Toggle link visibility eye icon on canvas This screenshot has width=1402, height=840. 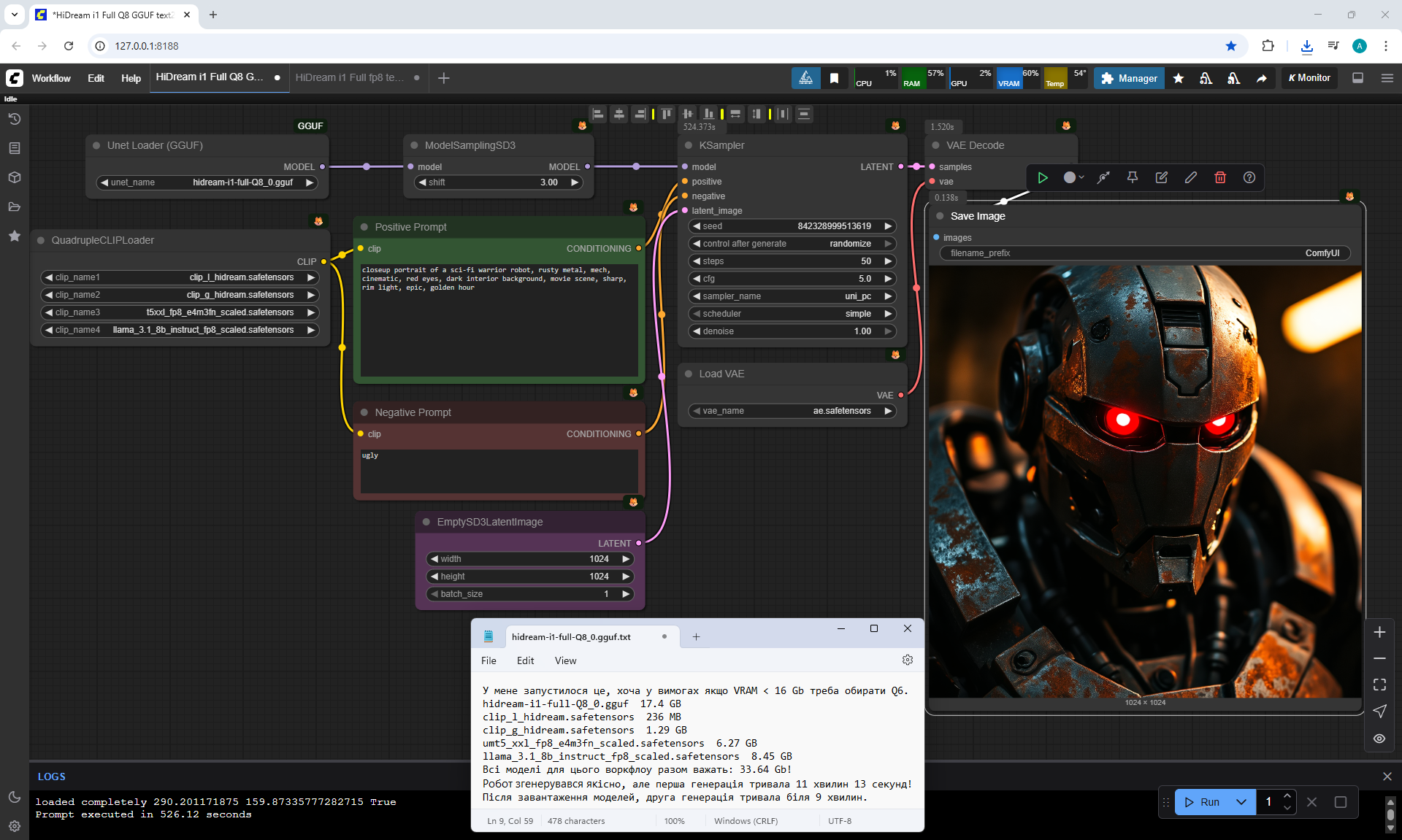1379,739
